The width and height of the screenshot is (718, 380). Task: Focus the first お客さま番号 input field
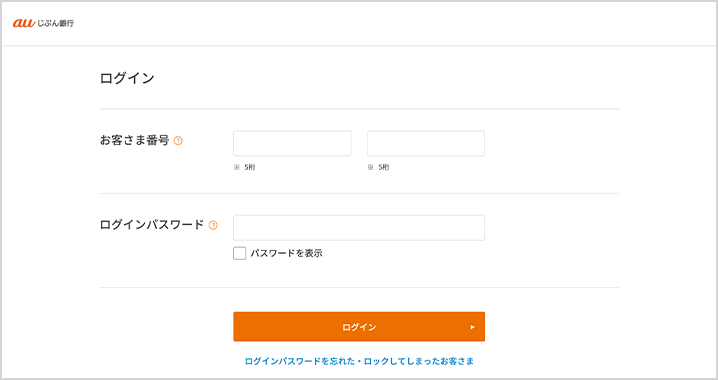click(x=292, y=143)
